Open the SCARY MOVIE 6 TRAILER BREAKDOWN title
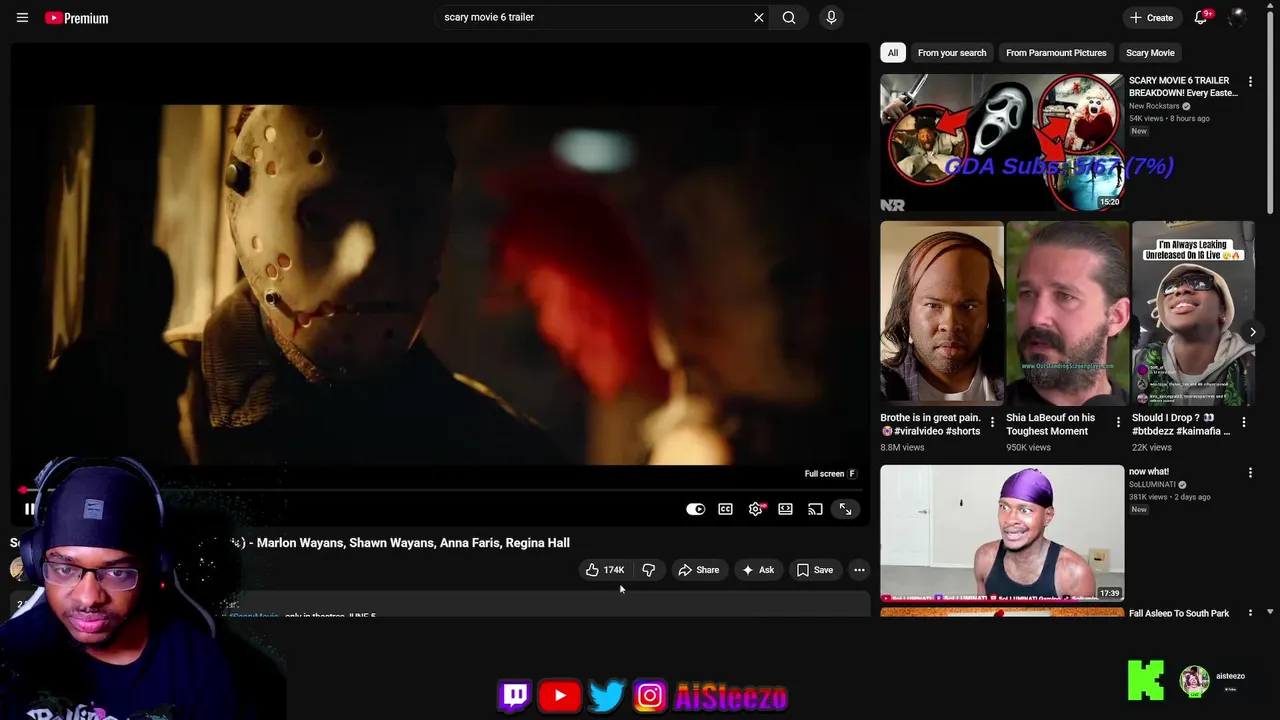Screen dimensions: 1280x720 pos(1183,86)
